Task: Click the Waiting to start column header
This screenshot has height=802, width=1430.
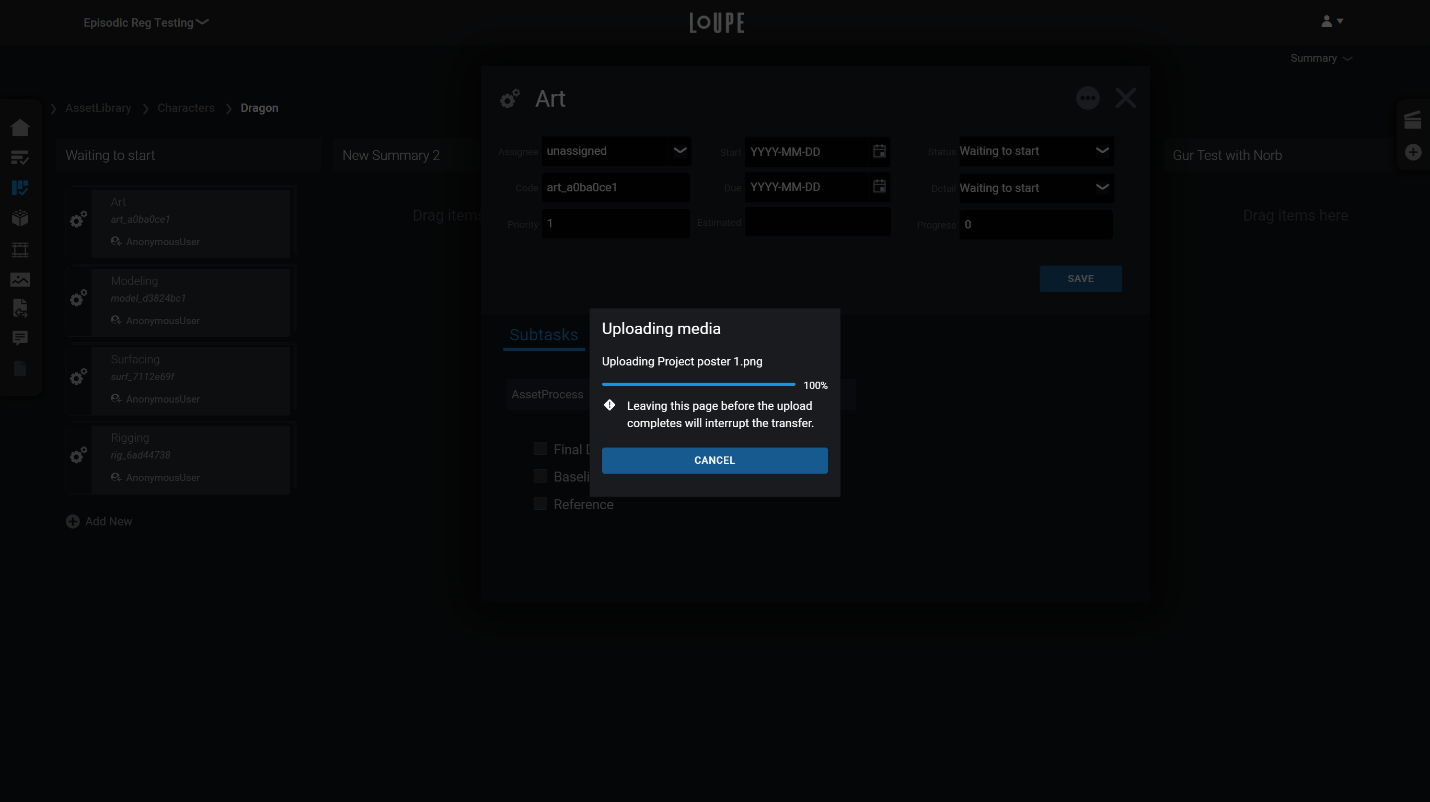Action: click(x=188, y=155)
